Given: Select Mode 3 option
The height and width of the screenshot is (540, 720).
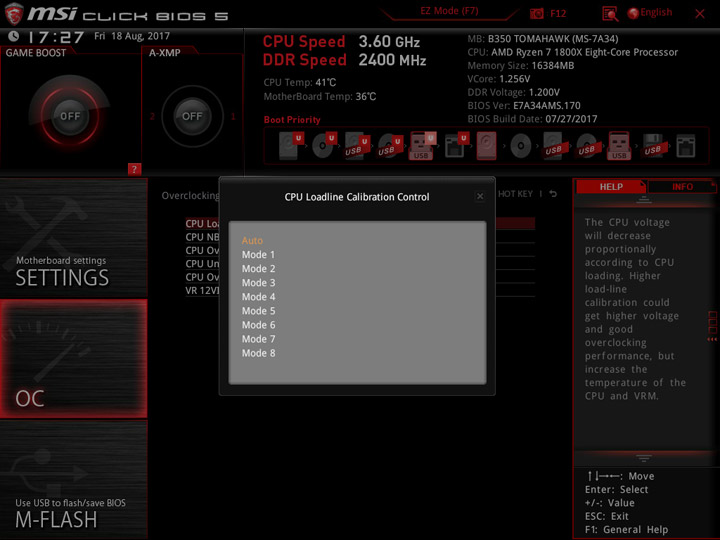Looking at the screenshot, I should (259, 283).
